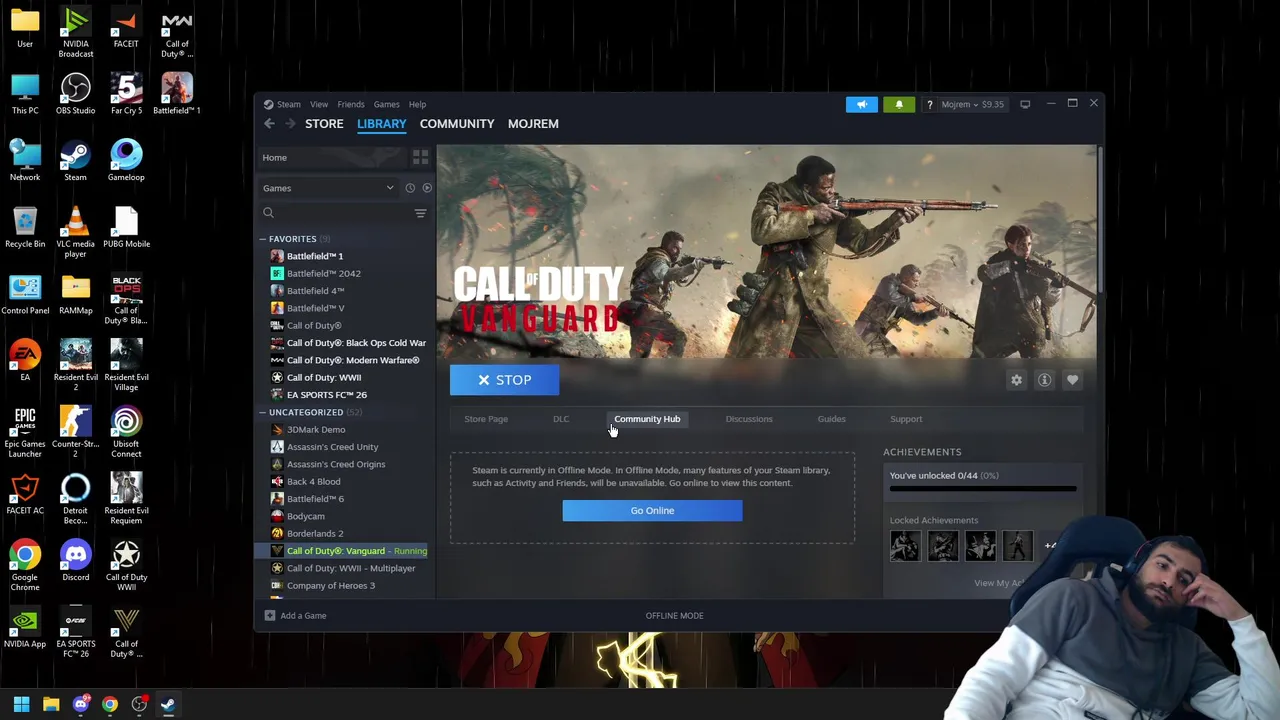The height and width of the screenshot is (720, 1280).
Task: Open the DLC link
Action: pos(561,419)
